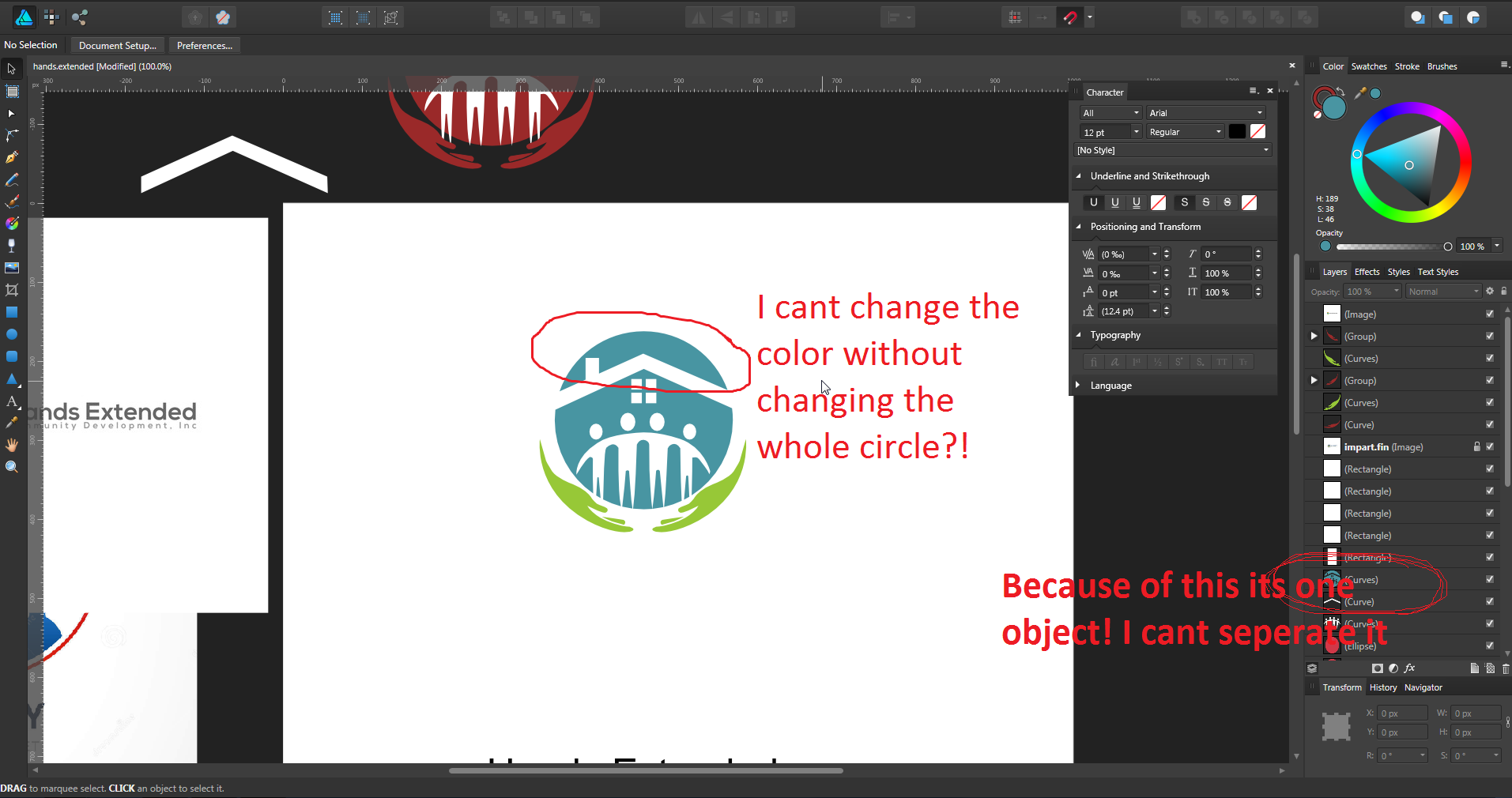Select the Artistic Text tool
Image resolution: width=1512 pixels, height=798 pixels.
click(x=12, y=401)
